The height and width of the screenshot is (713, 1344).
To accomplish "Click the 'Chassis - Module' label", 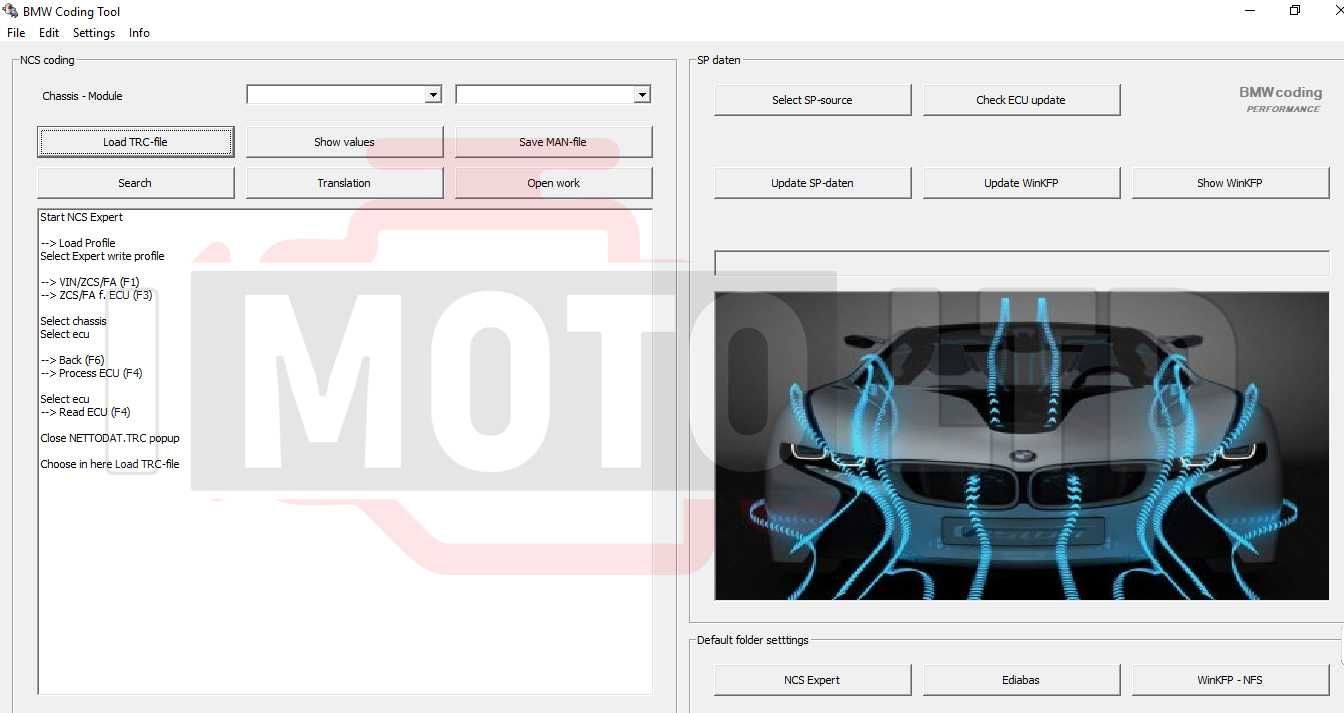I will (x=82, y=96).
